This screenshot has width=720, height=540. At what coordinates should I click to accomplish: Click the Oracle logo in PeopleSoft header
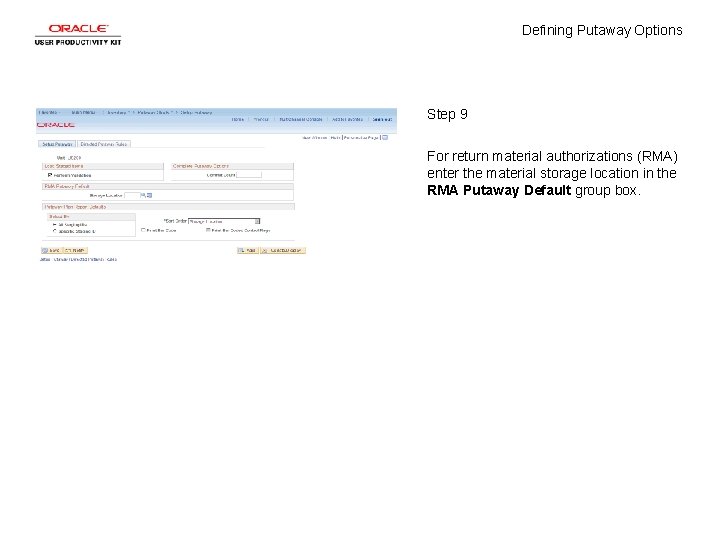[56, 124]
